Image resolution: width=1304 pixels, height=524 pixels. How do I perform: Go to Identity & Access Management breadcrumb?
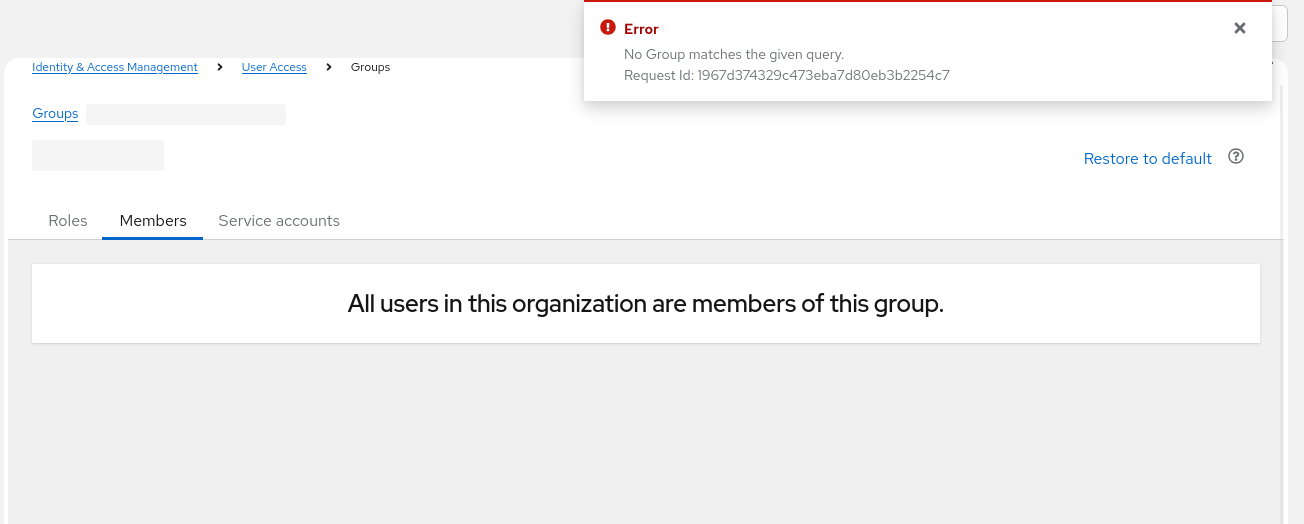[x=115, y=67]
